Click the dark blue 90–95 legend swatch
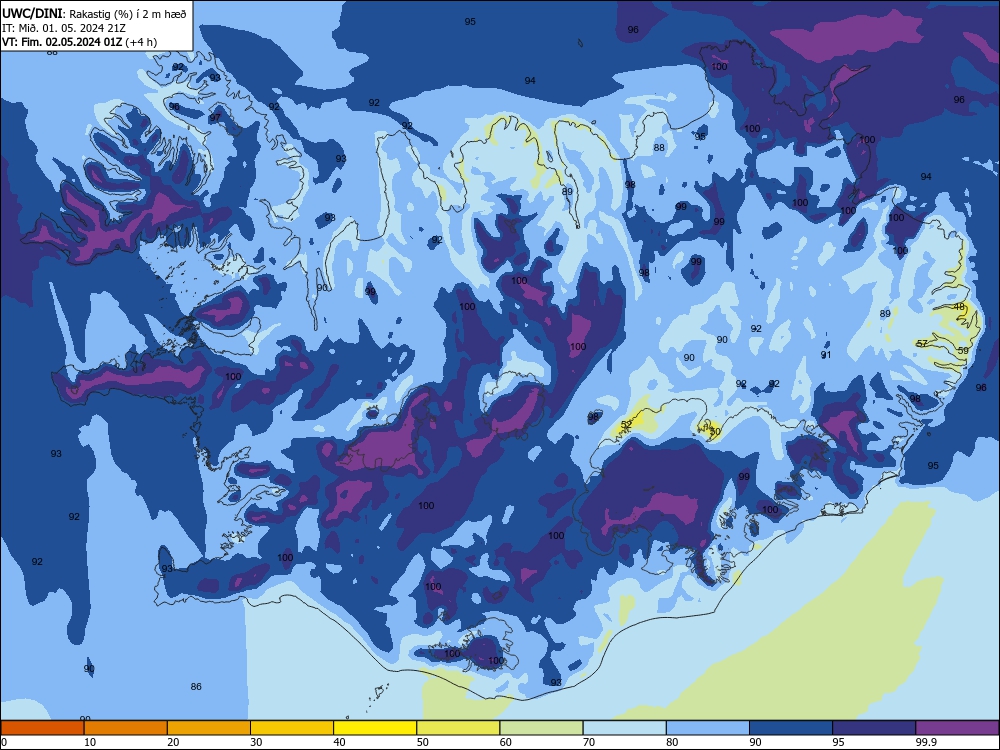 click(791, 728)
